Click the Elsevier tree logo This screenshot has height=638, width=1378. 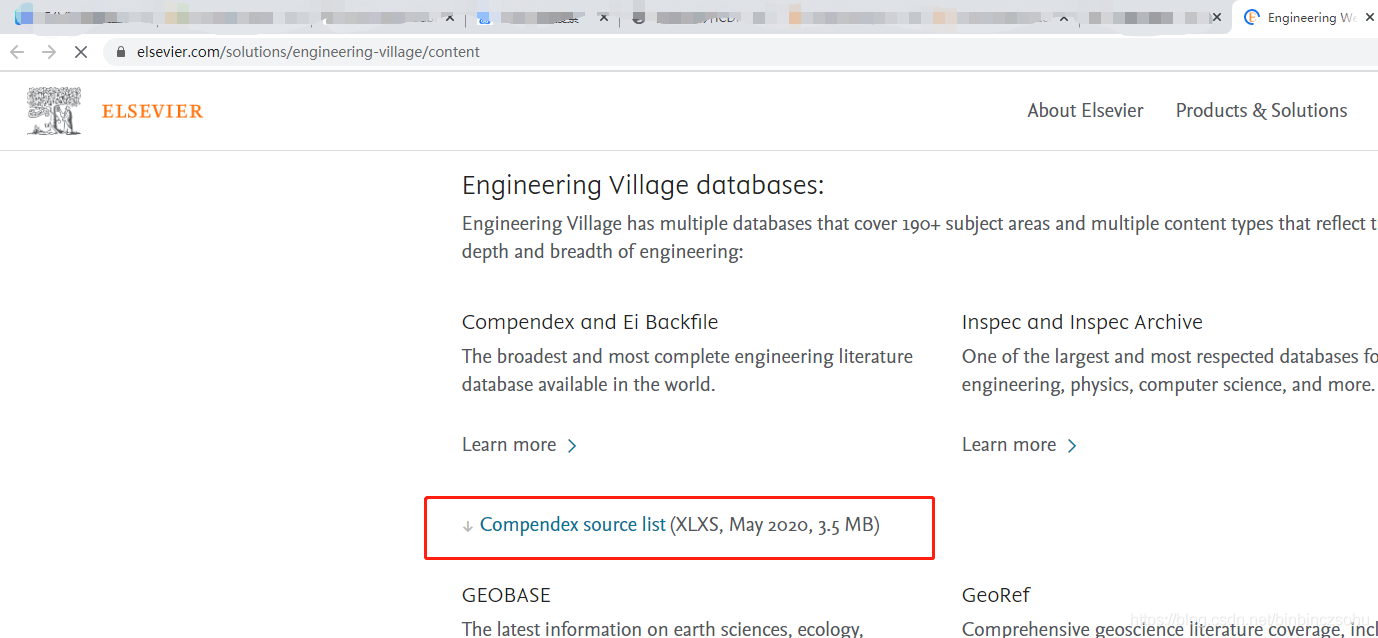click(54, 111)
